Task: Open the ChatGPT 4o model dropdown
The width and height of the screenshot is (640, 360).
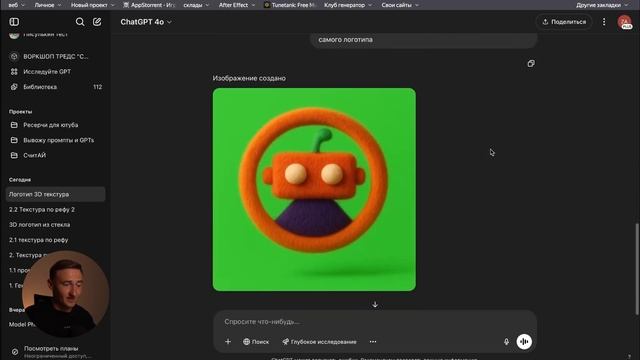Action: coord(146,22)
